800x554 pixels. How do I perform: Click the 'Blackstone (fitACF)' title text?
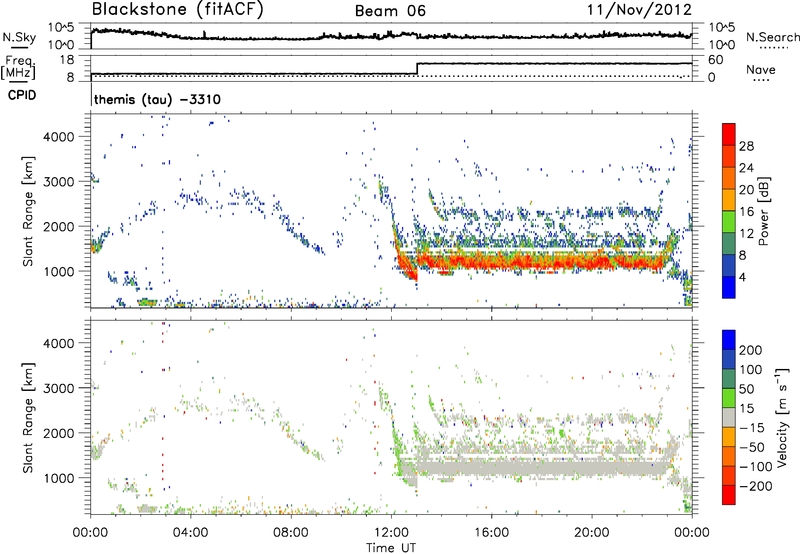(178, 10)
